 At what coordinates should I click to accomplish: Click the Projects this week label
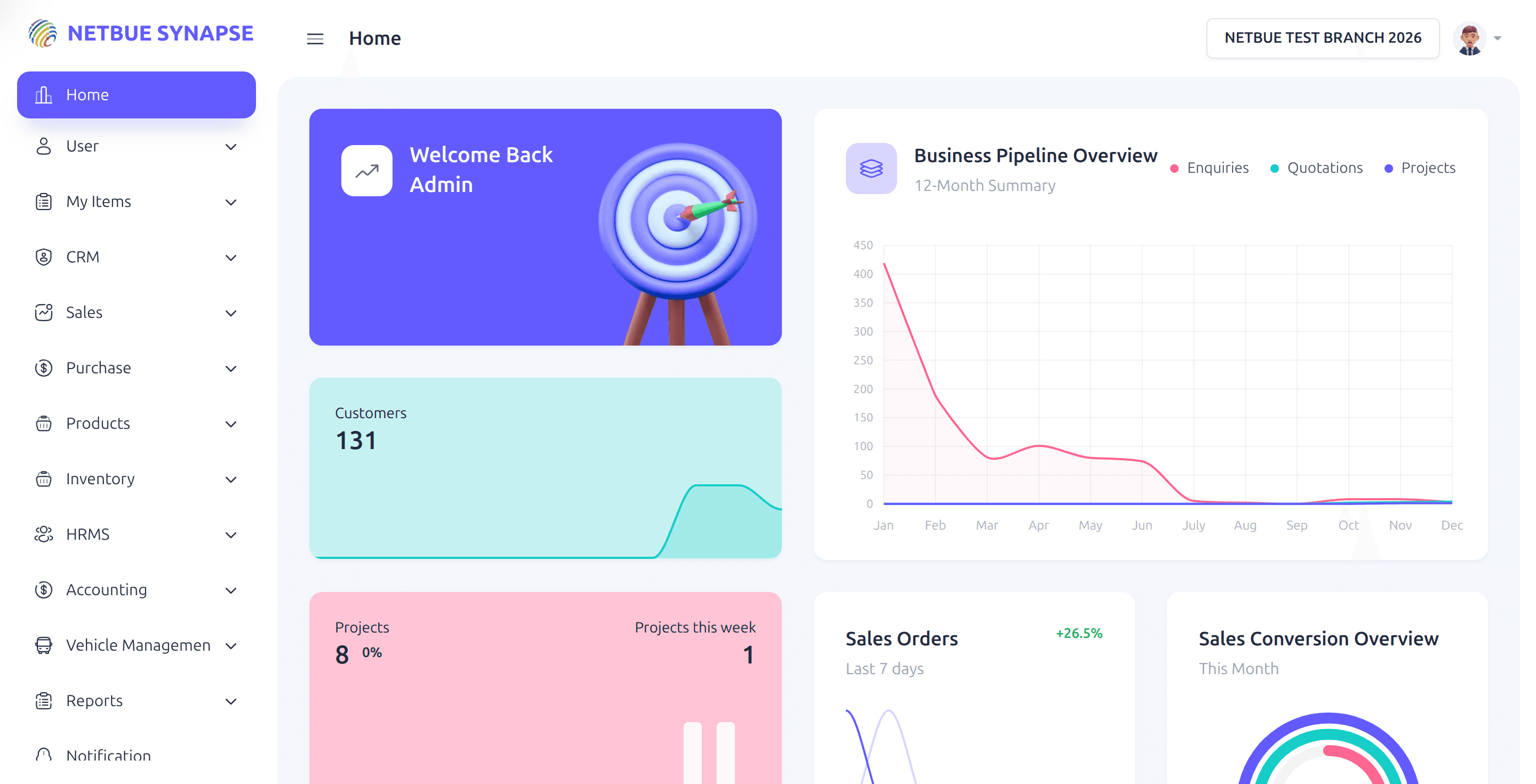[694, 627]
